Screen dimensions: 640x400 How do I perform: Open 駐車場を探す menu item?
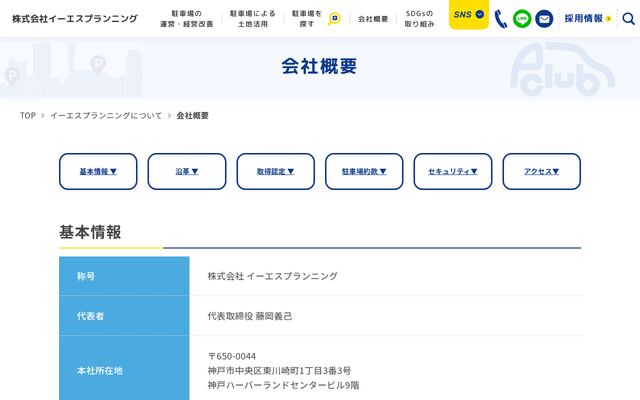[307, 19]
